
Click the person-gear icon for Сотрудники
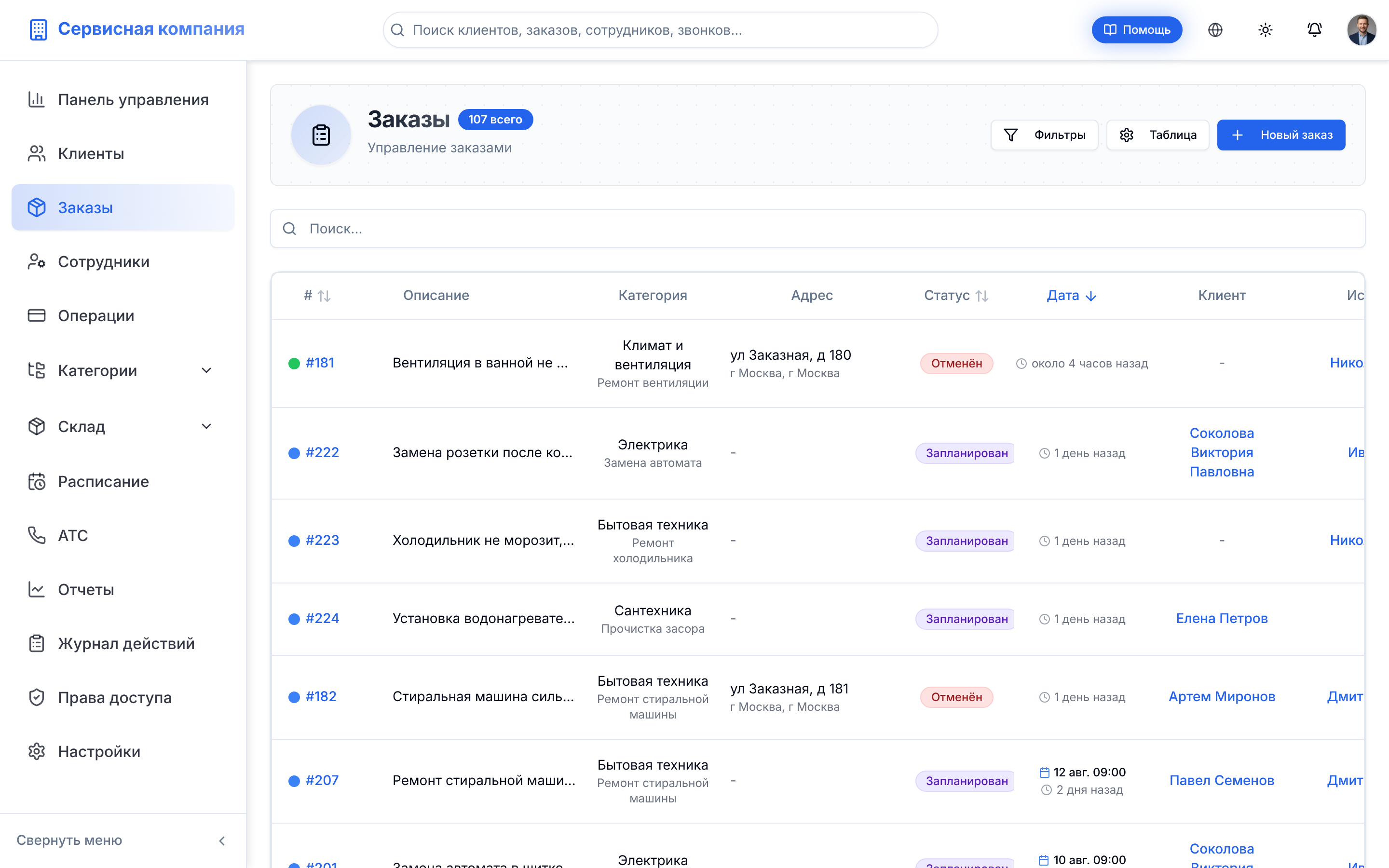[37, 261]
